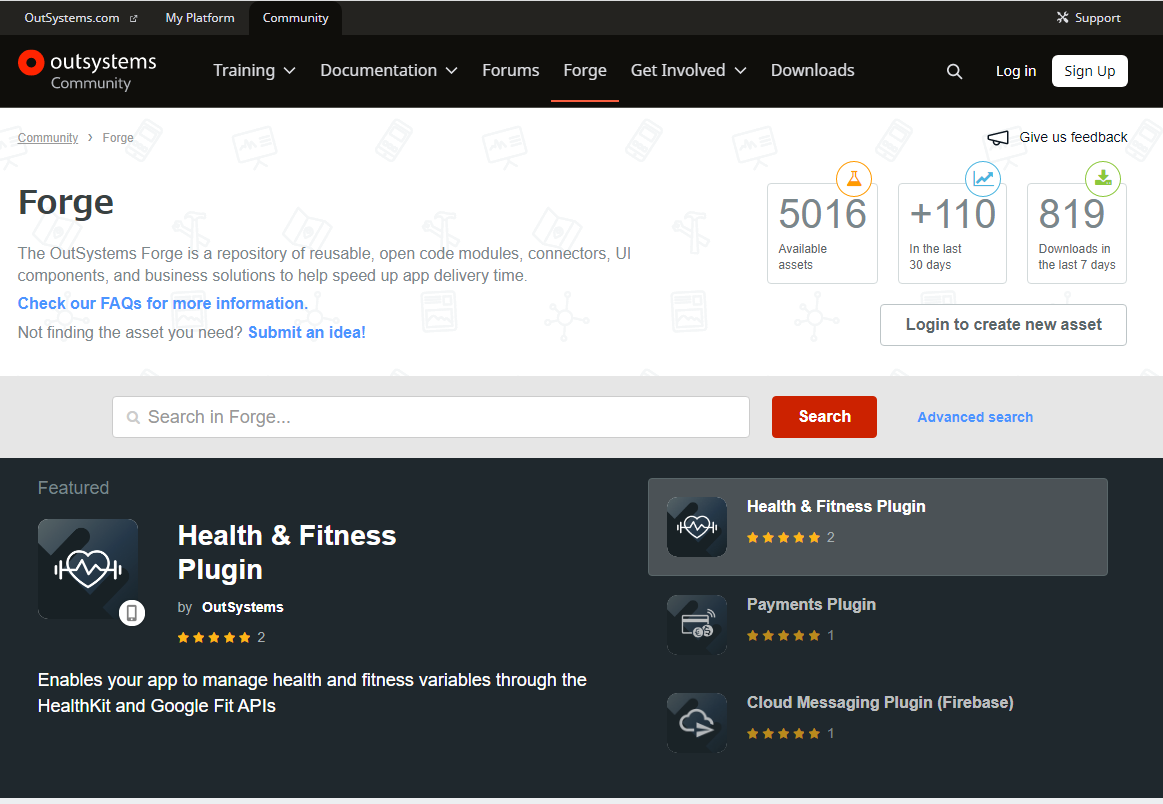Open the Payments Plugin card icon
The width and height of the screenshot is (1163, 804).
(x=696, y=625)
